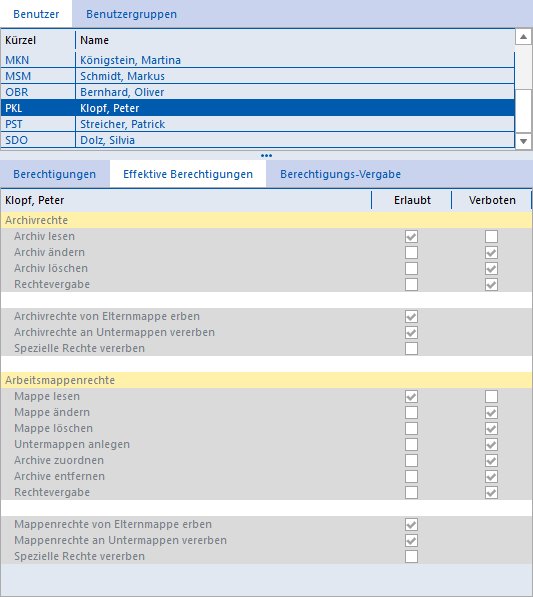This screenshot has width=533, height=597.
Task: Toggle Verboten checkbox for Archive zuordnen
Action: [491, 460]
